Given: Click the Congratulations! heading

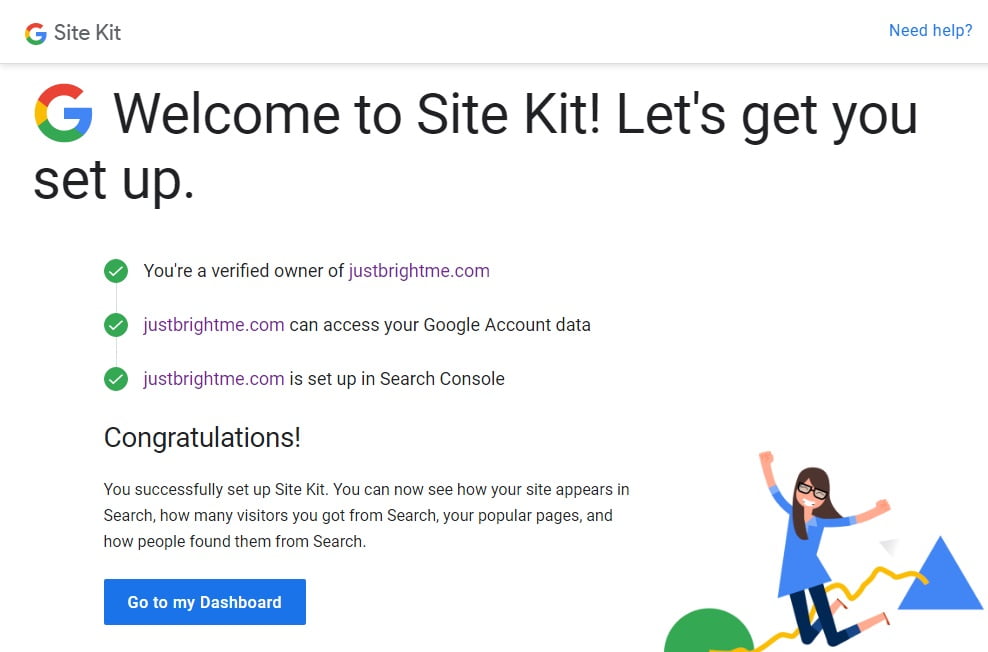Looking at the screenshot, I should (x=202, y=437).
